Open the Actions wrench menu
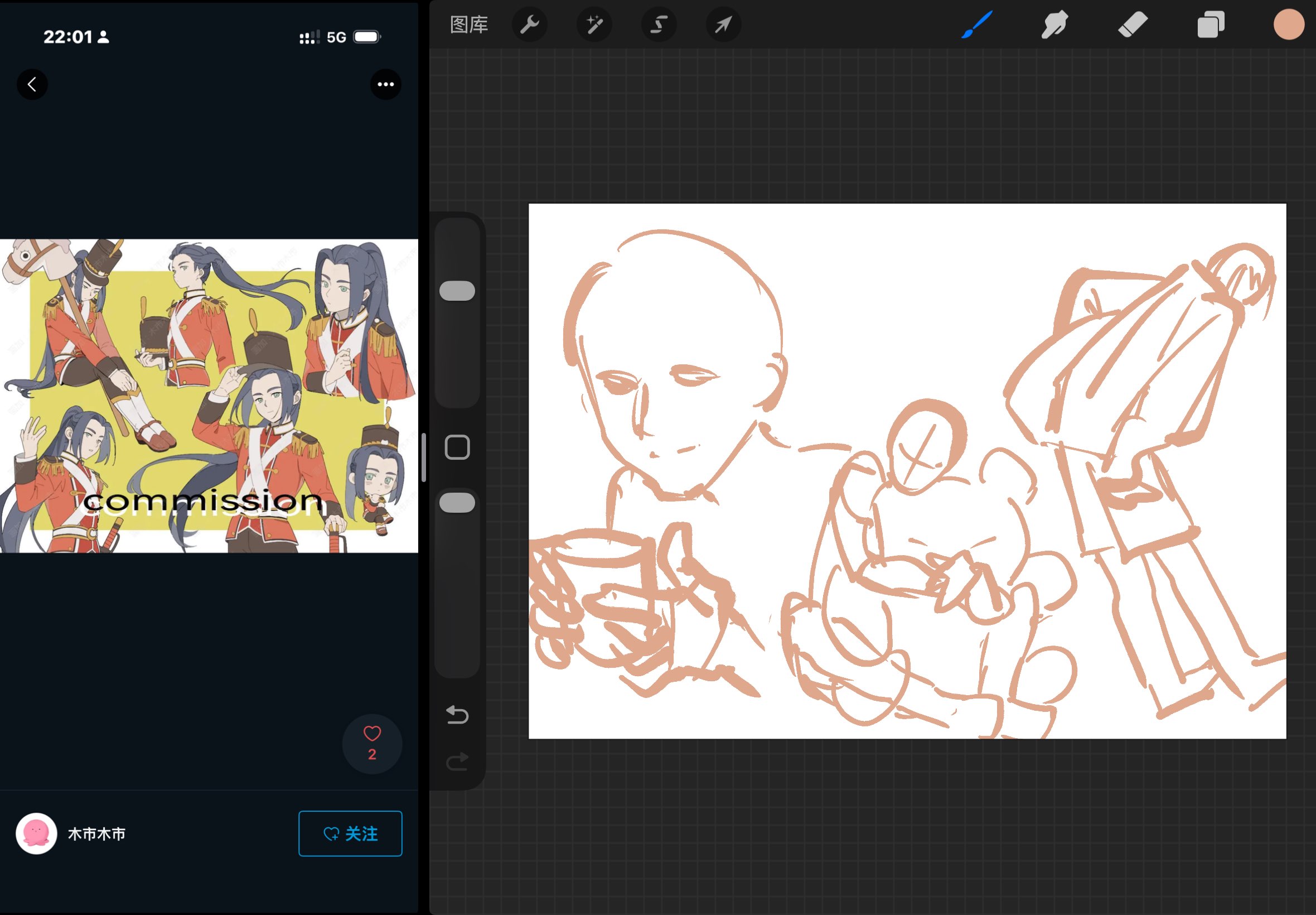This screenshot has height=915, width=1316. click(x=529, y=25)
